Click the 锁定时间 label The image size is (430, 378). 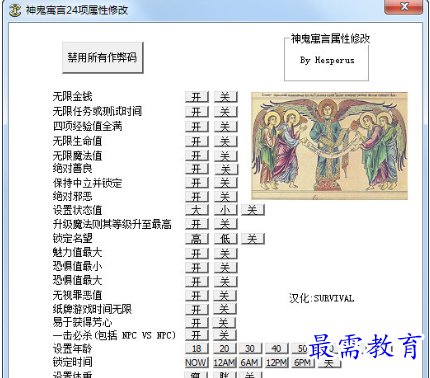coord(72,362)
